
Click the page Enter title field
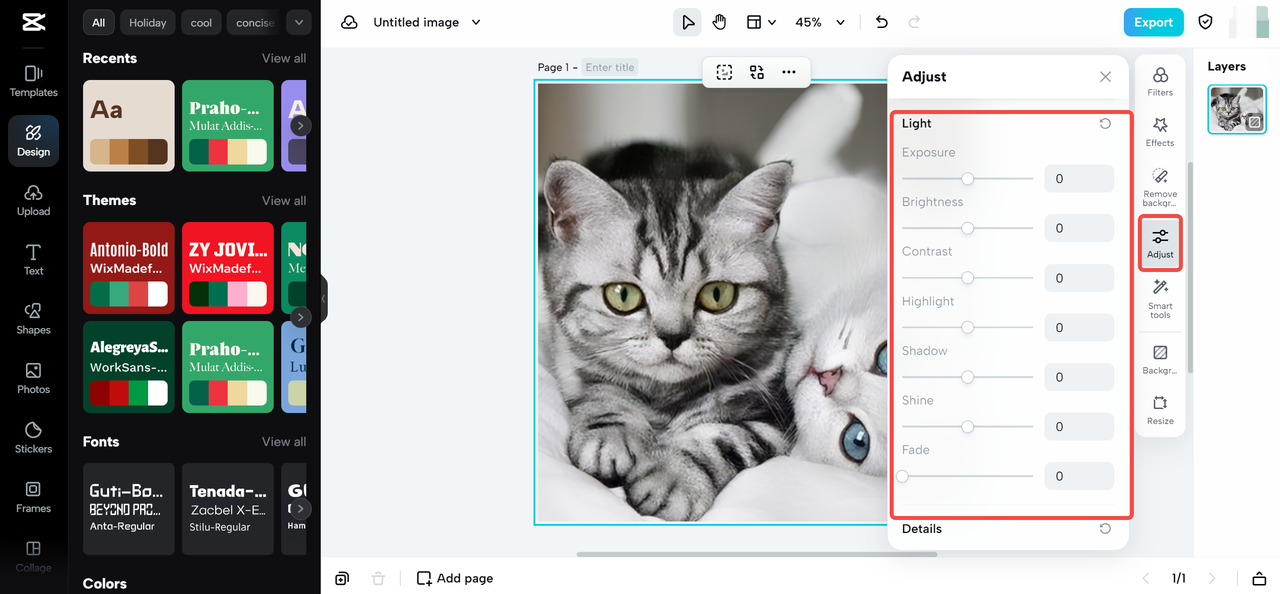pyautogui.click(x=610, y=67)
